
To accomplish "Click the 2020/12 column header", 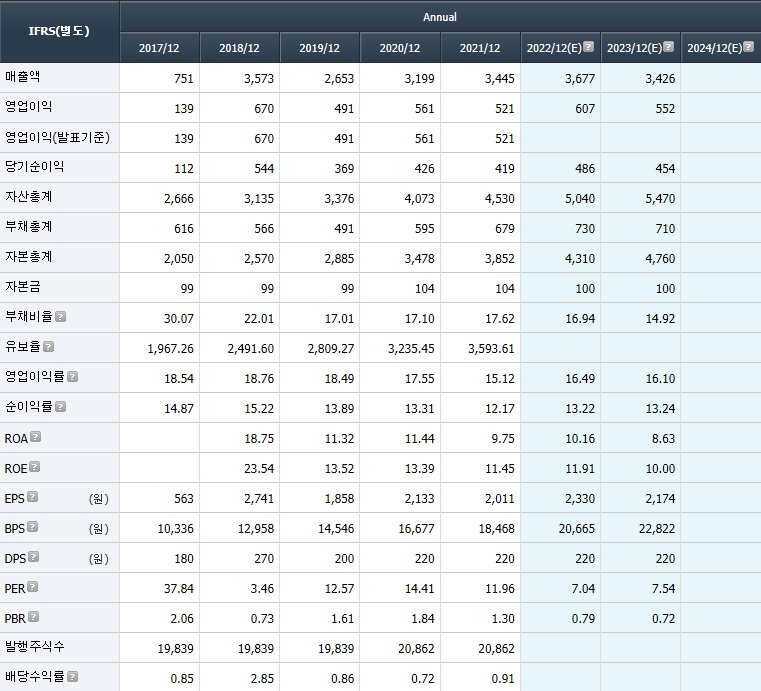I will (400, 48).
